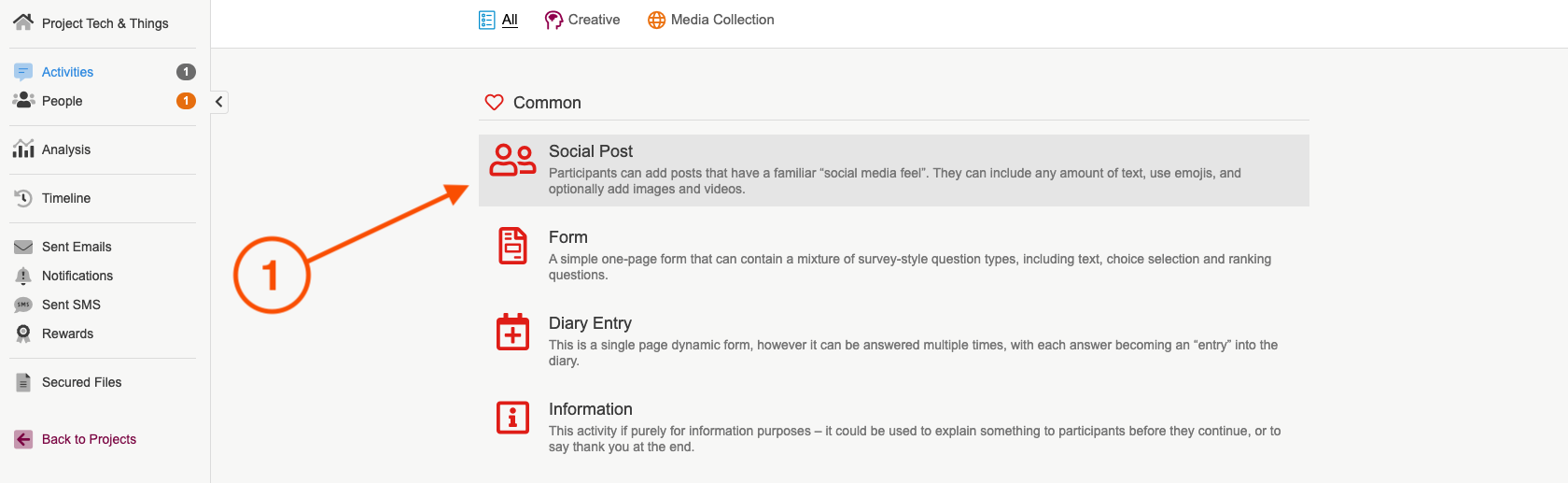
Task: Click the Information activity icon
Action: pyautogui.click(x=512, y=418)
